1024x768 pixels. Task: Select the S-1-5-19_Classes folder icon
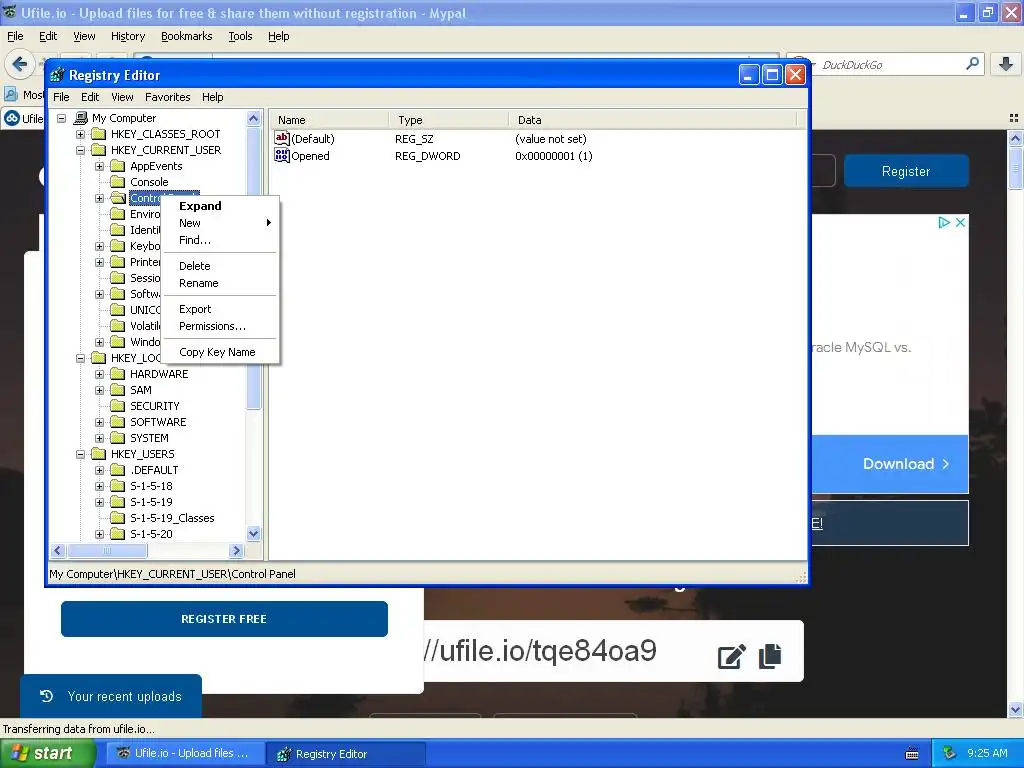(x=118, y=518)
